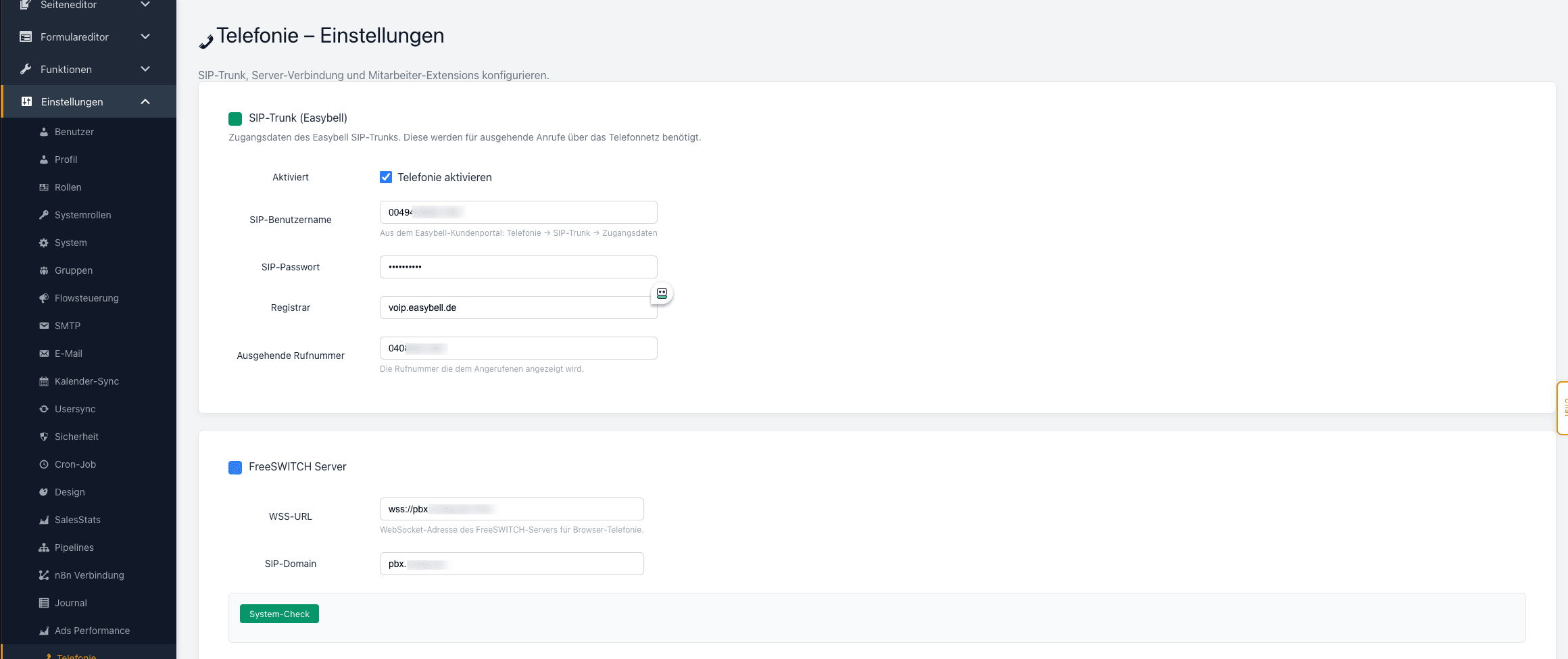The height and width of the screenshot is (659, 1568).
Task: Click the E-Mail envelope icon
Action: pos(44,353)
